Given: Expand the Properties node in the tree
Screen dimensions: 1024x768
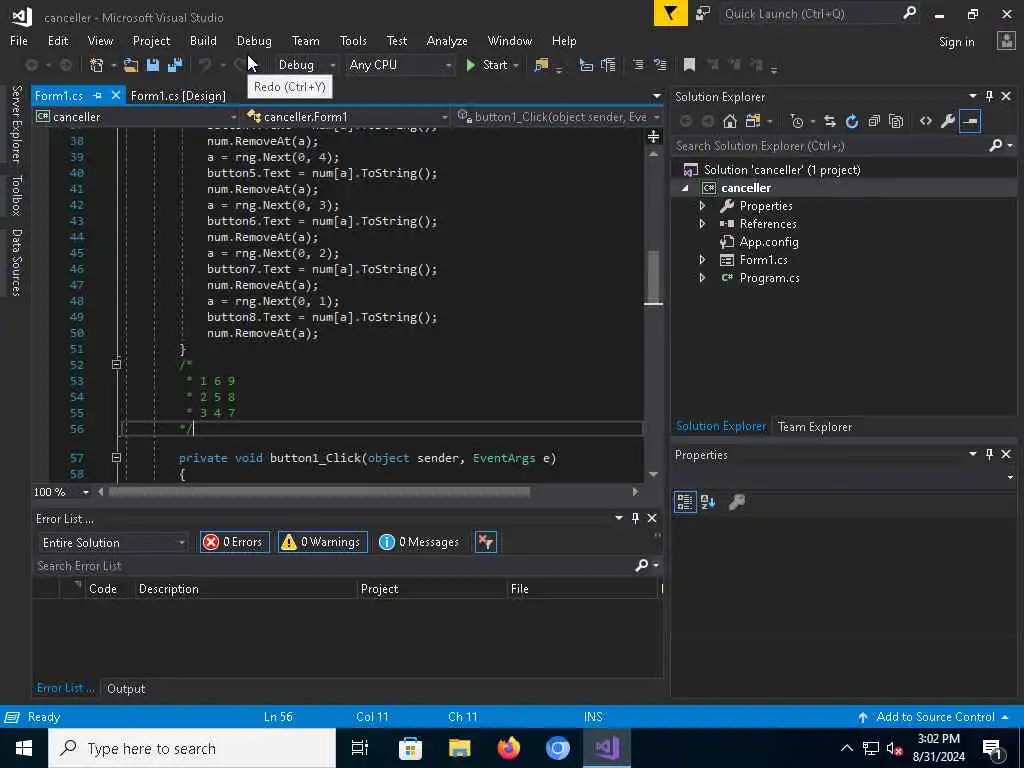Looking at the screenshot, I should pos(703,206).
